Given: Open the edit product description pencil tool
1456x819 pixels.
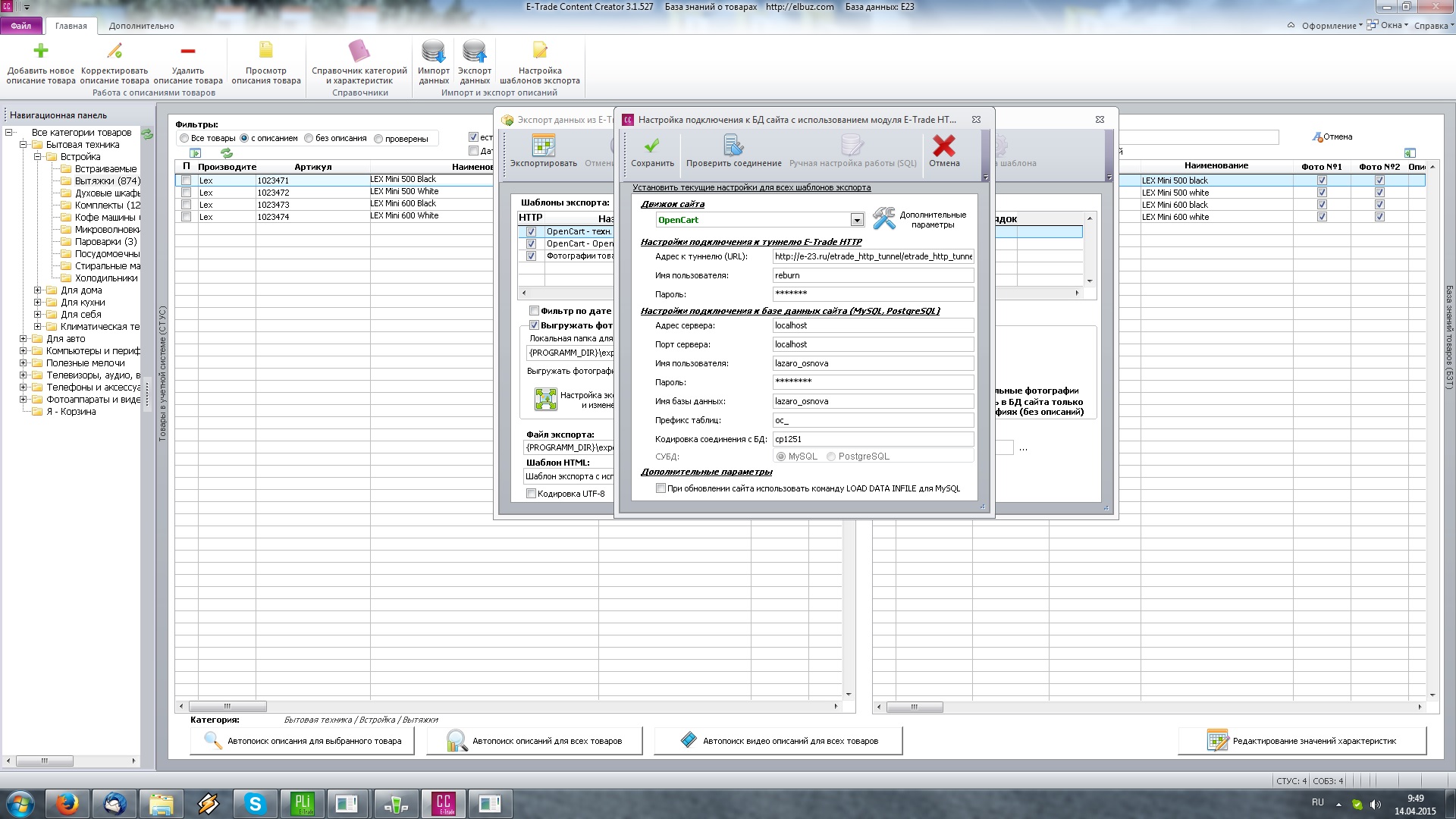Looking at the screenshot, I should coord(115,51).
